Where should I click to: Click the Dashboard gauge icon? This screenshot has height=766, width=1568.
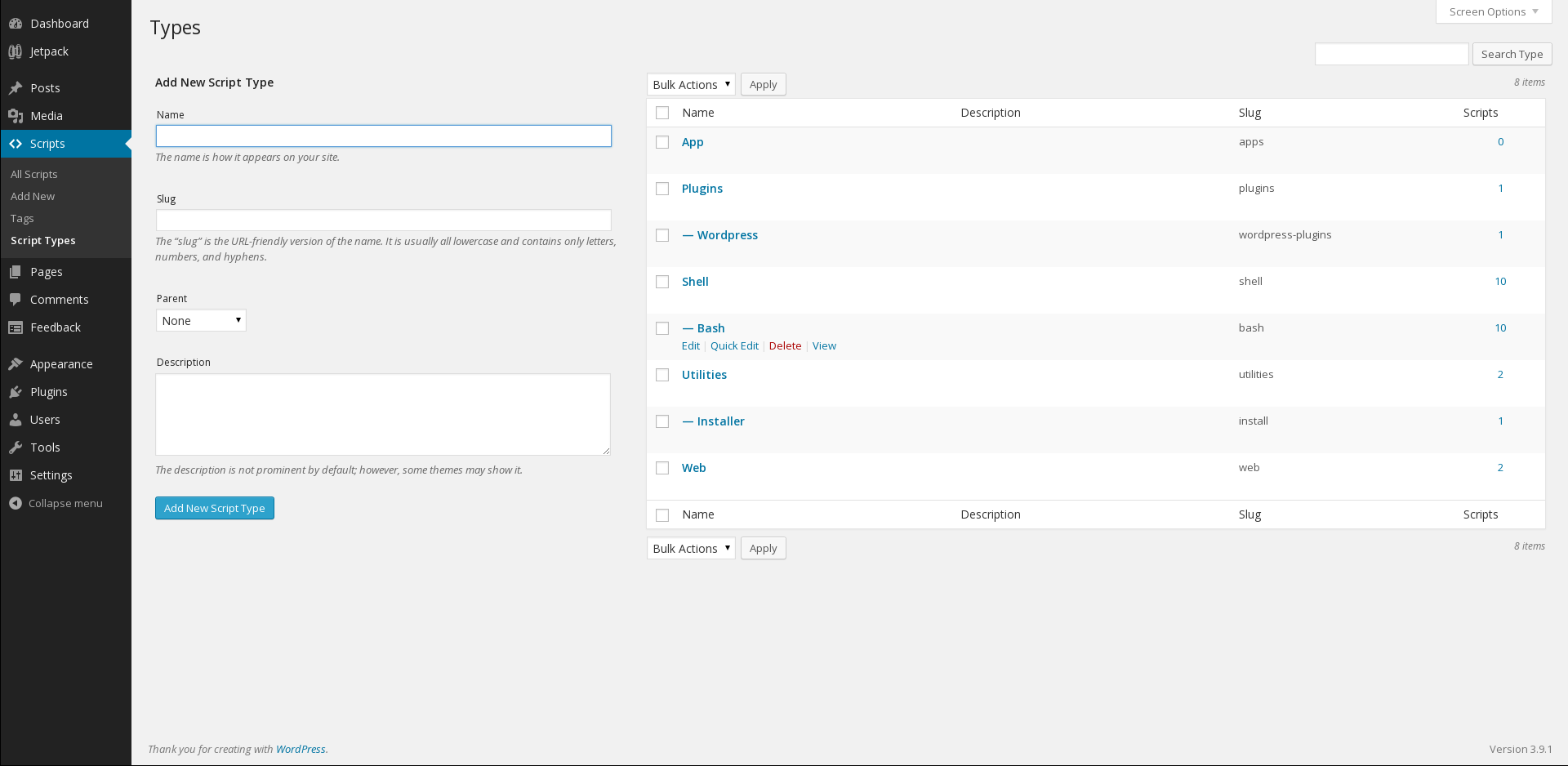[x=16, y=24]
